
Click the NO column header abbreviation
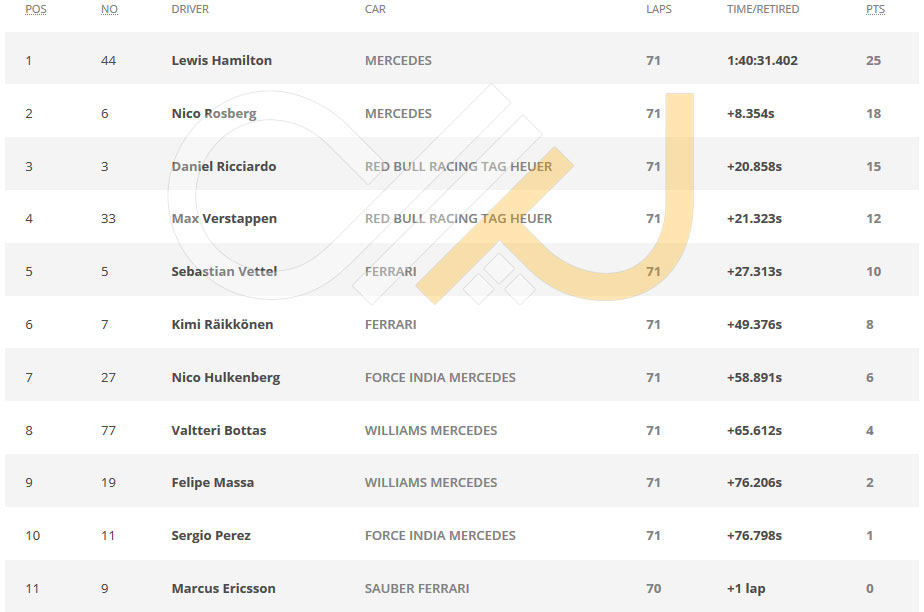pyautogui.click(x=109, y=9)
